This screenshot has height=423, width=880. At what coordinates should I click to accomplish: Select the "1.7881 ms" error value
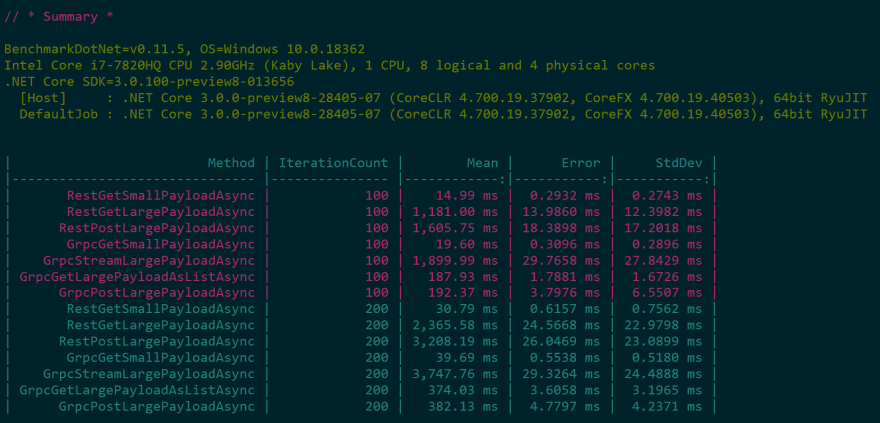(565, 277)
